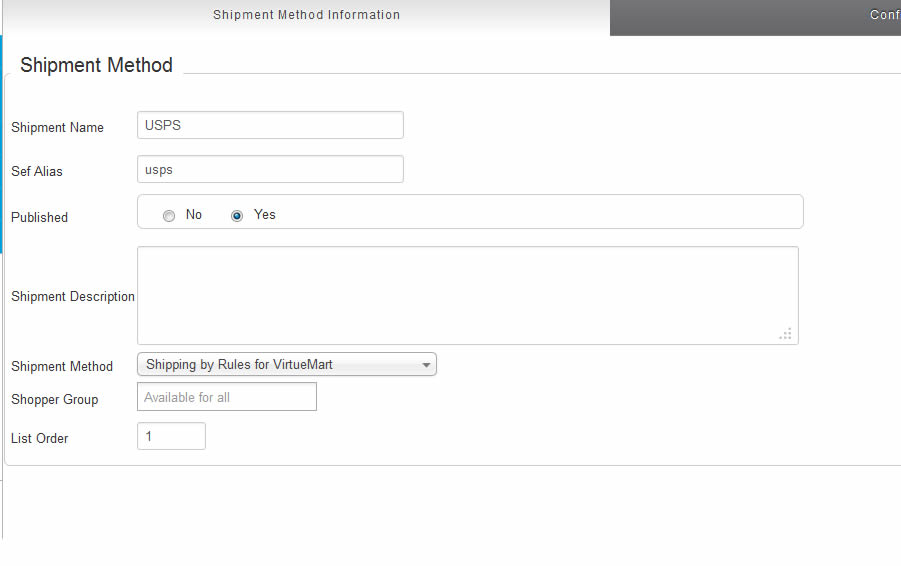Click the arrow on Shipping by Rules dropdown
901x566 pixels.
[426, 365]
